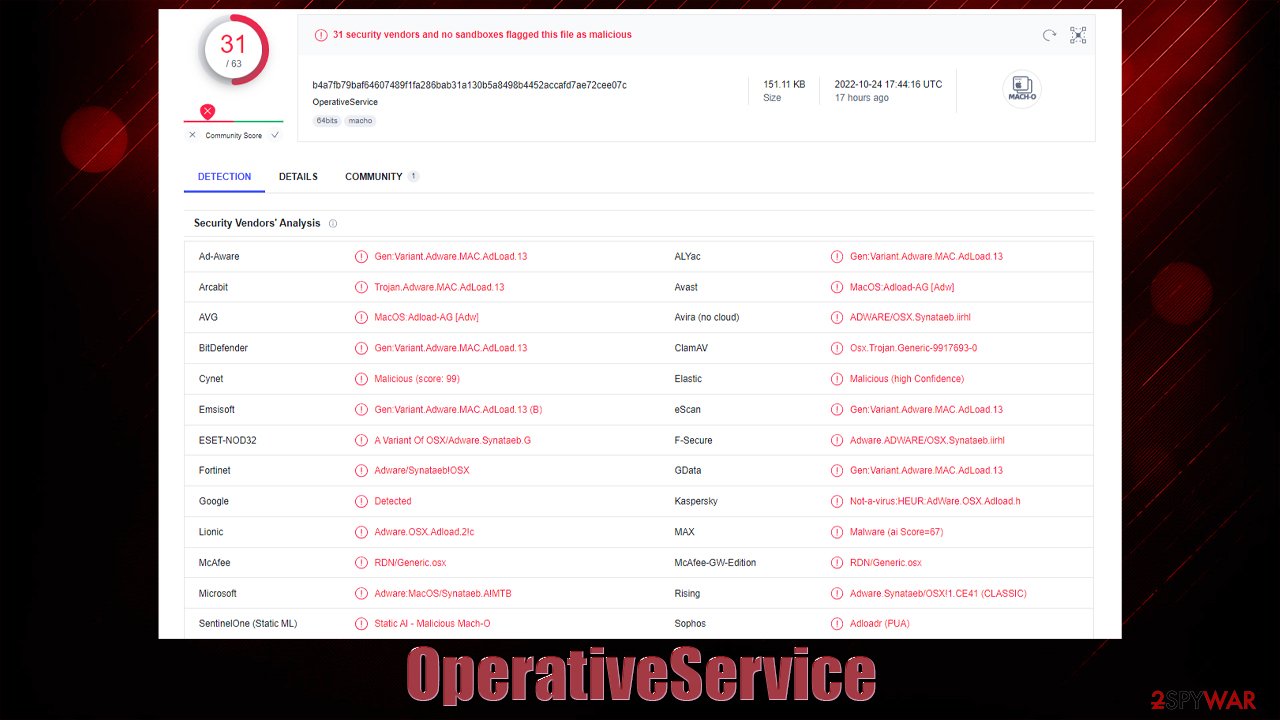Viewport: 1280px width, 720px height.
Task: Select the macho tag badge
Action: [x=360, y=120]
